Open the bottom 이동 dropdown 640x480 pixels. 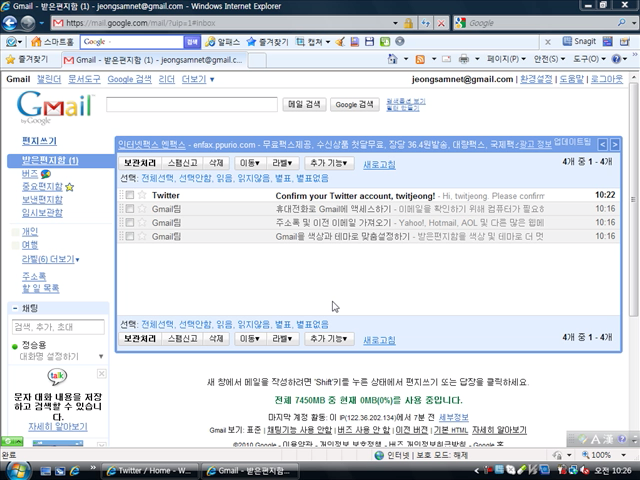tap(249, 339)
